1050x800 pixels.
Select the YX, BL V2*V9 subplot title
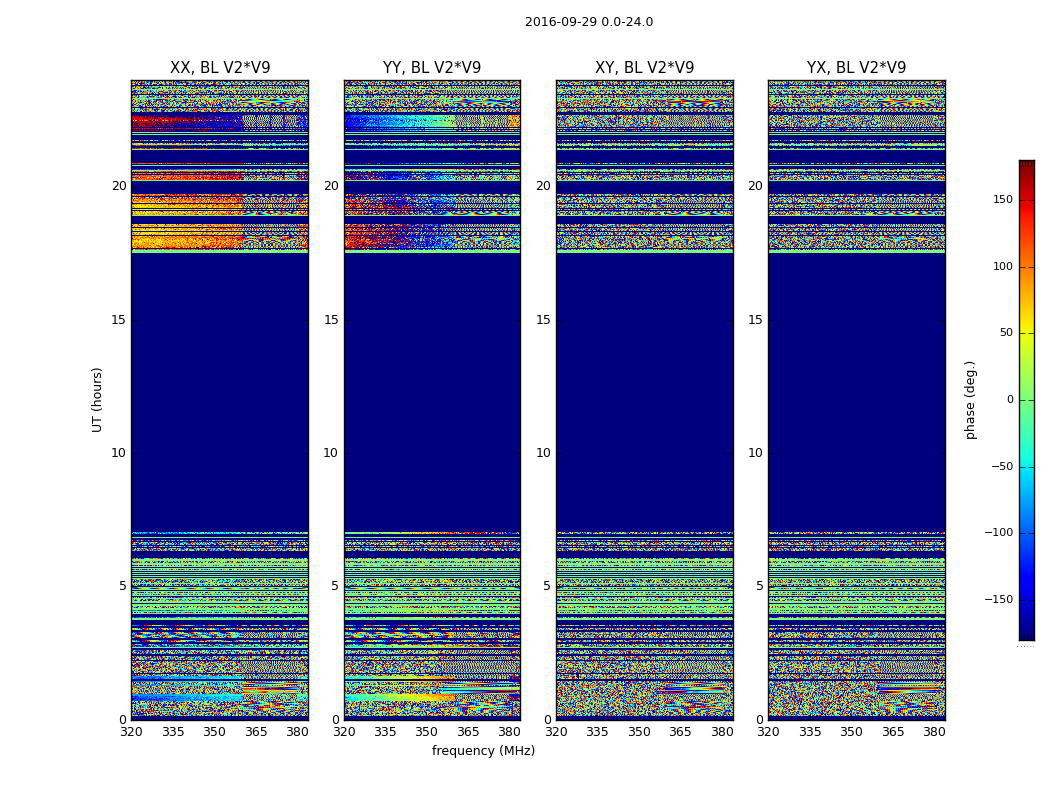(856, 68)
